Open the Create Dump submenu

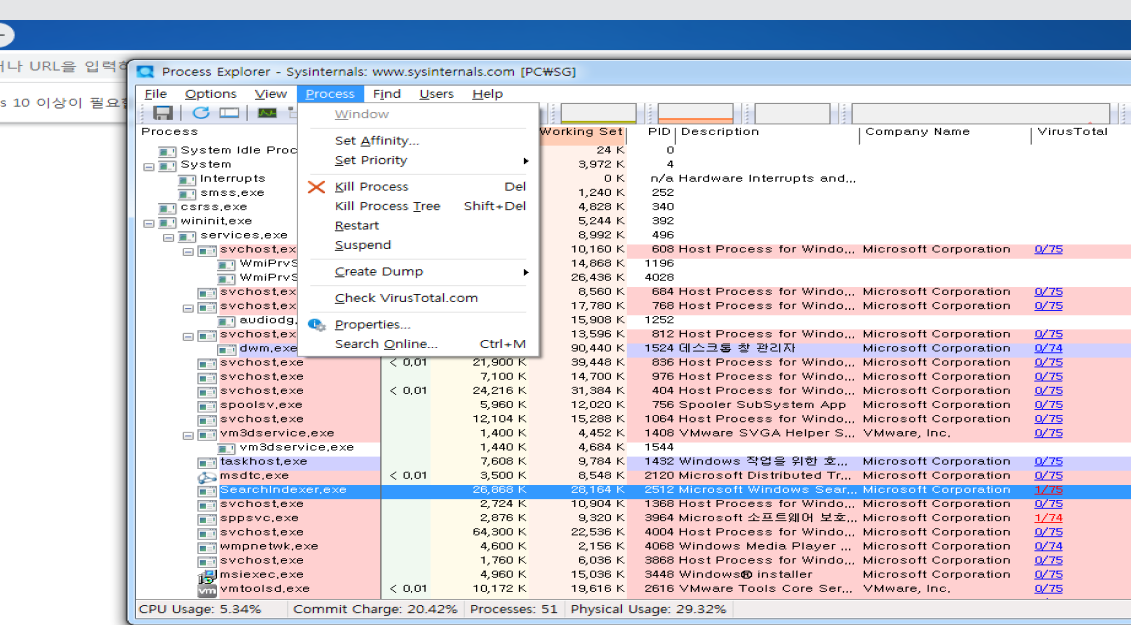point(418,271)
